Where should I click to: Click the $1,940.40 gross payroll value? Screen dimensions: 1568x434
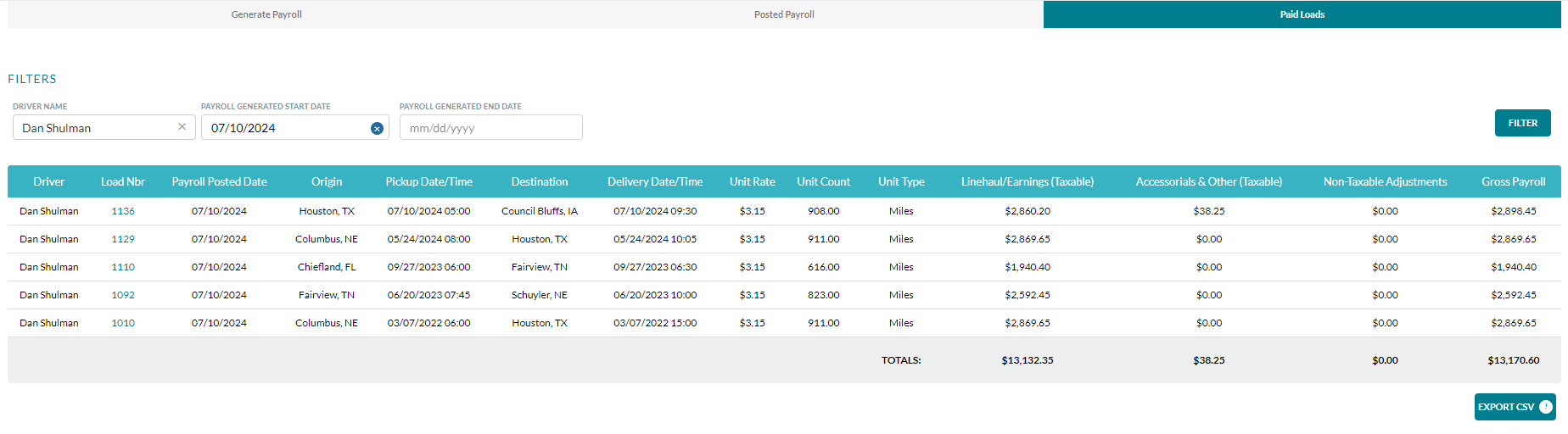(x=1514, y=267)
